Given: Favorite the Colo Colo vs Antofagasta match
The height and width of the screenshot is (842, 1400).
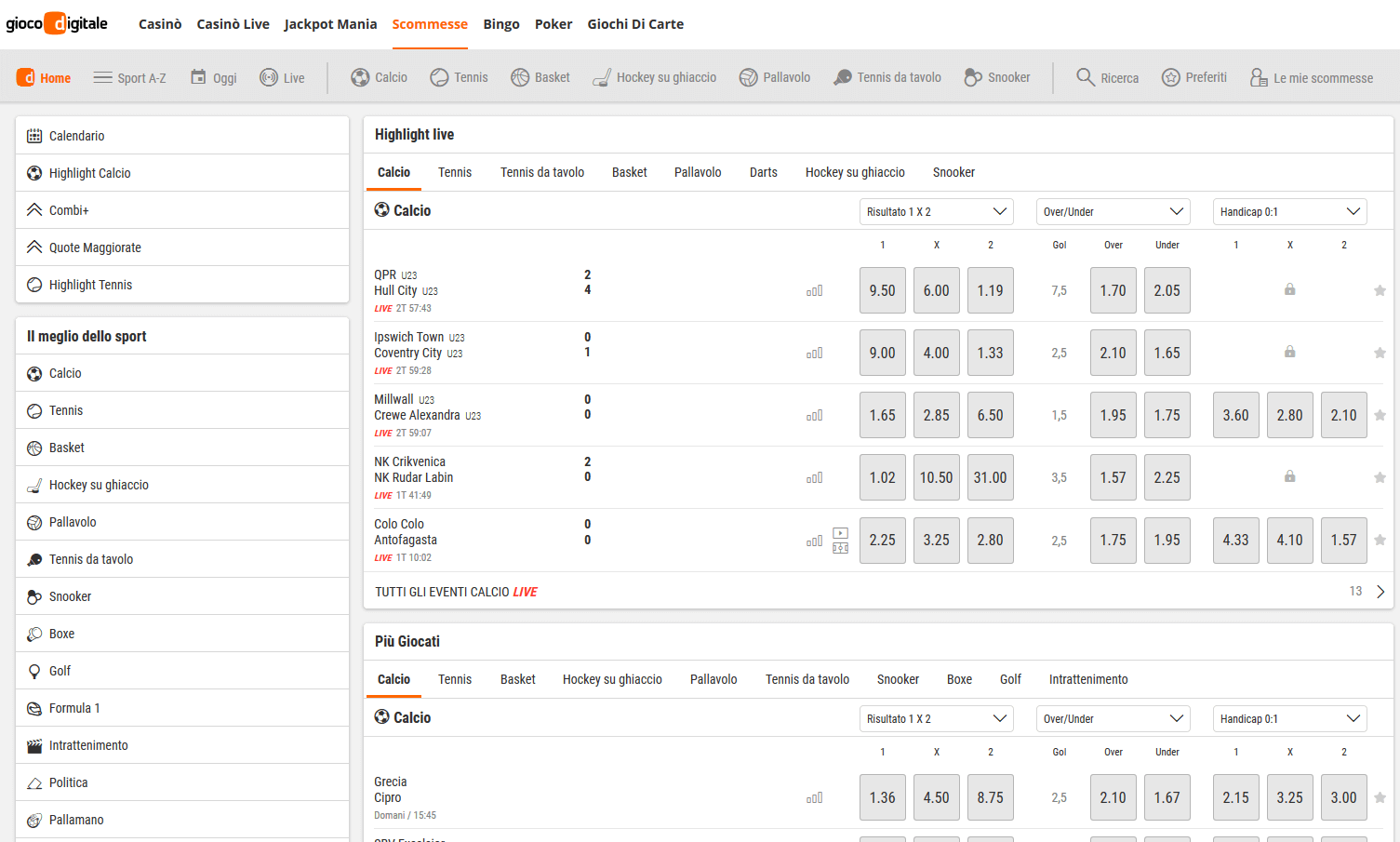Looking at the screenshot, I should point(1380,540).
